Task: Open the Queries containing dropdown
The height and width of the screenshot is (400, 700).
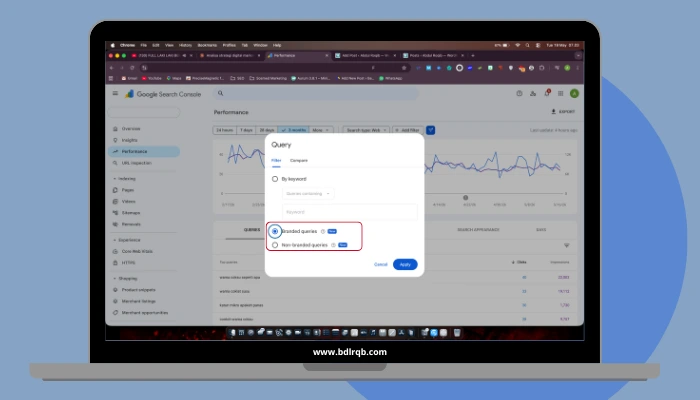Action: [308, 194]
